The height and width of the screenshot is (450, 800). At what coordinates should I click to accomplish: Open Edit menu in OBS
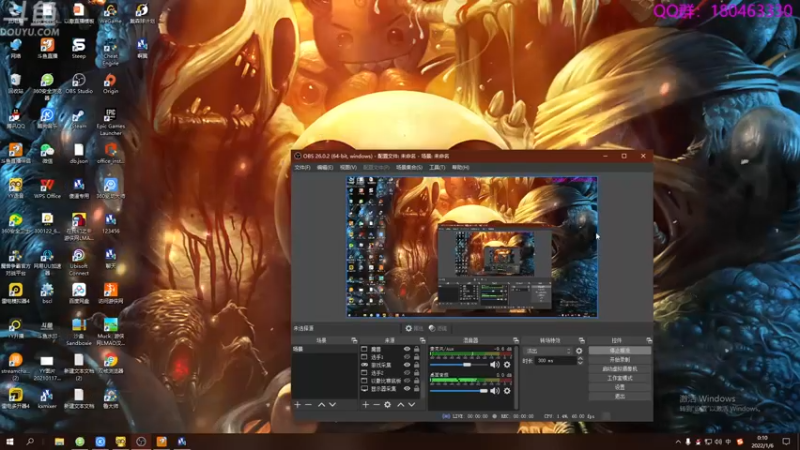[x=324, y=167]
